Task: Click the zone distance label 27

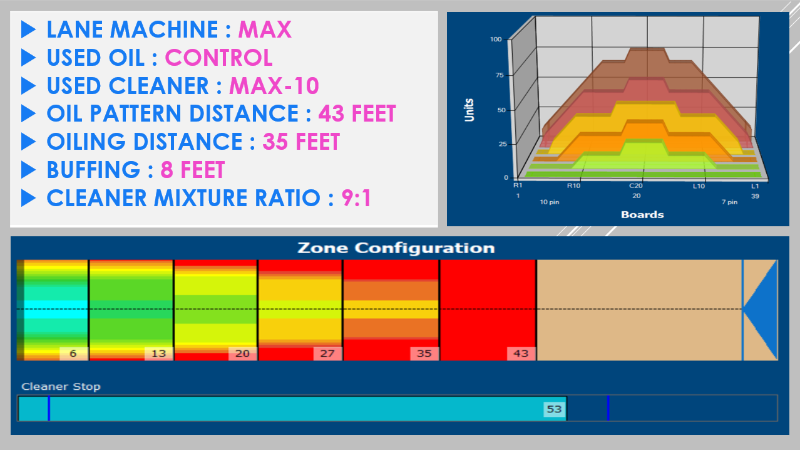Action: [327, 353]
